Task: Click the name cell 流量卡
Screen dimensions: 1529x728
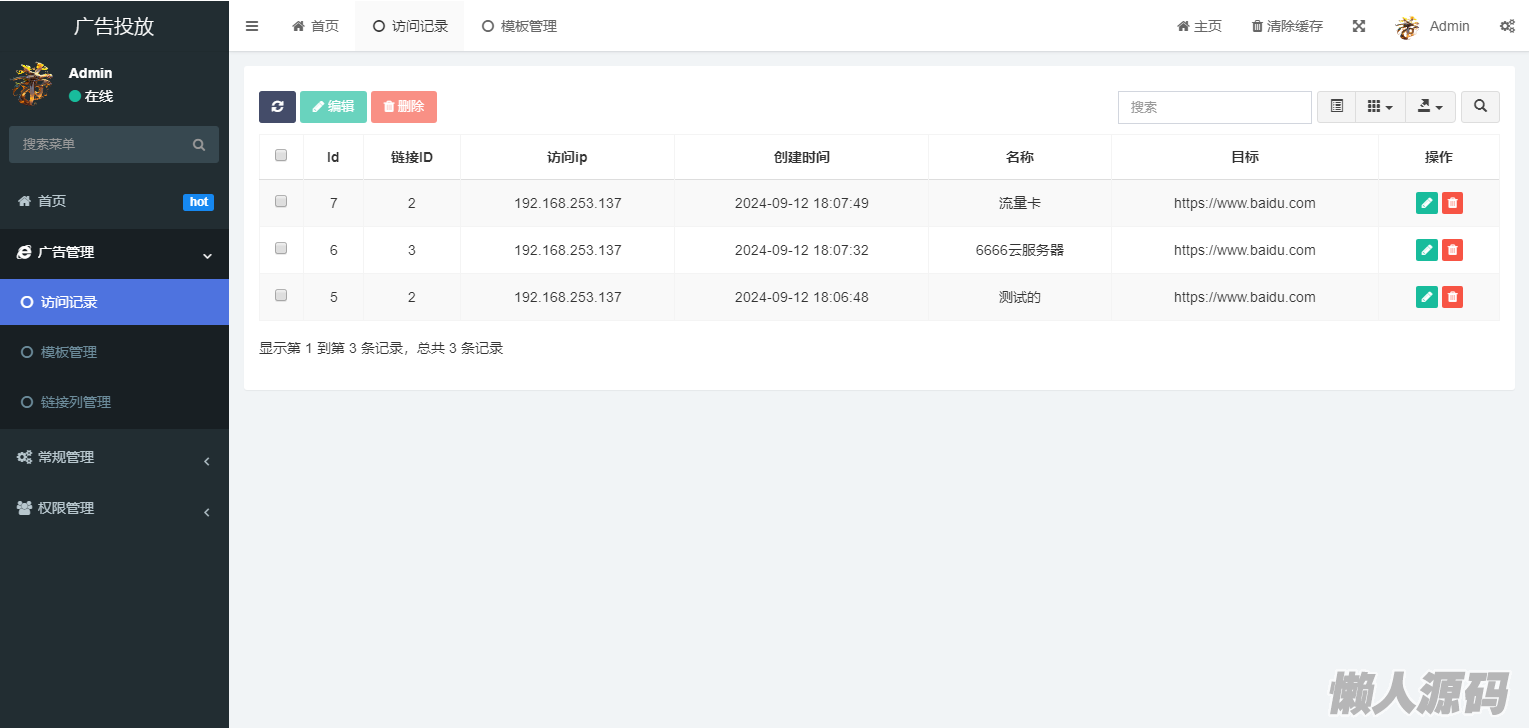Action: tap(1020, 203)
